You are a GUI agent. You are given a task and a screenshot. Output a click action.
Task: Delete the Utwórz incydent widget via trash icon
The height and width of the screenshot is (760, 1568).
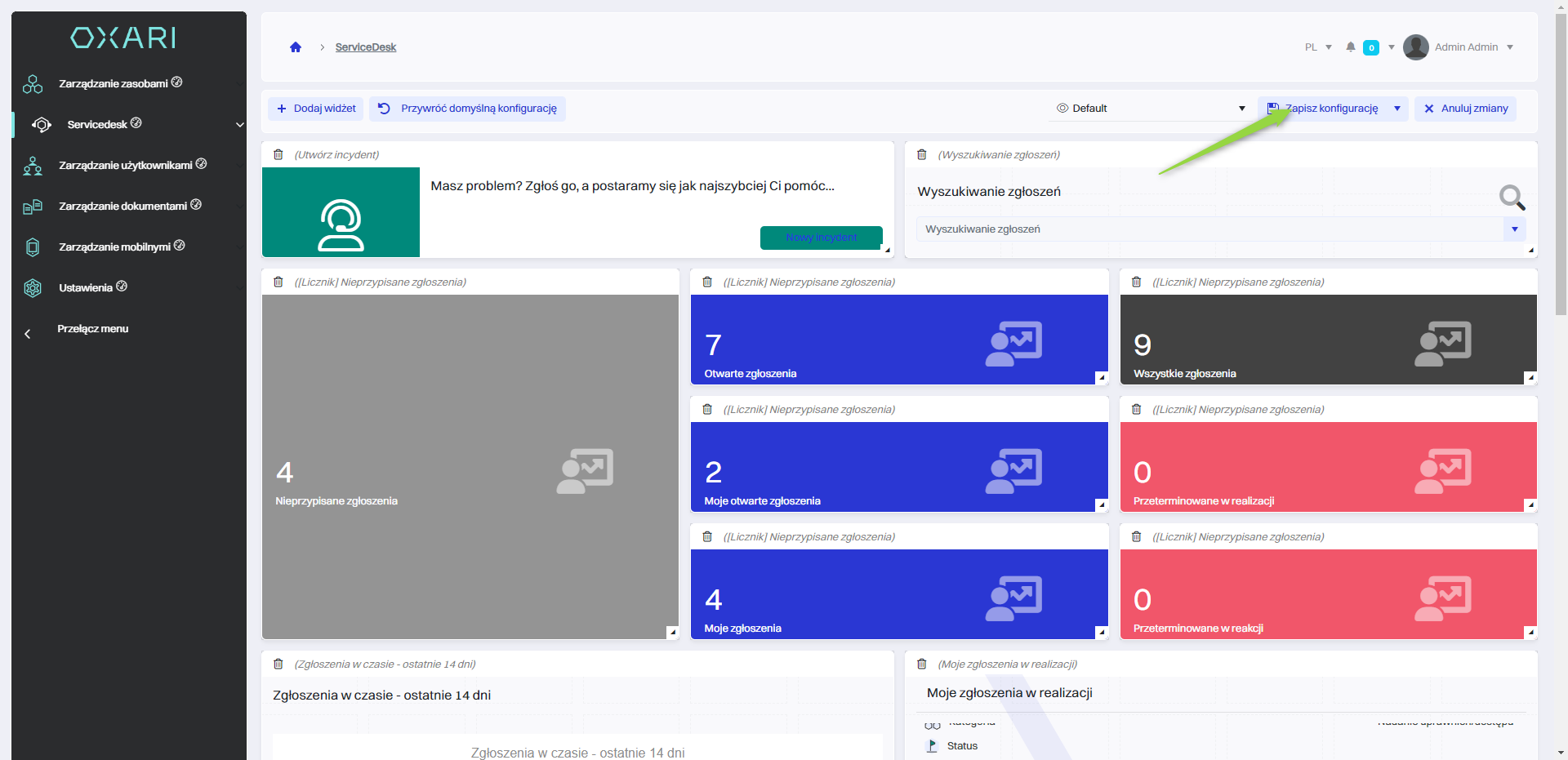[x=278, y=155]
